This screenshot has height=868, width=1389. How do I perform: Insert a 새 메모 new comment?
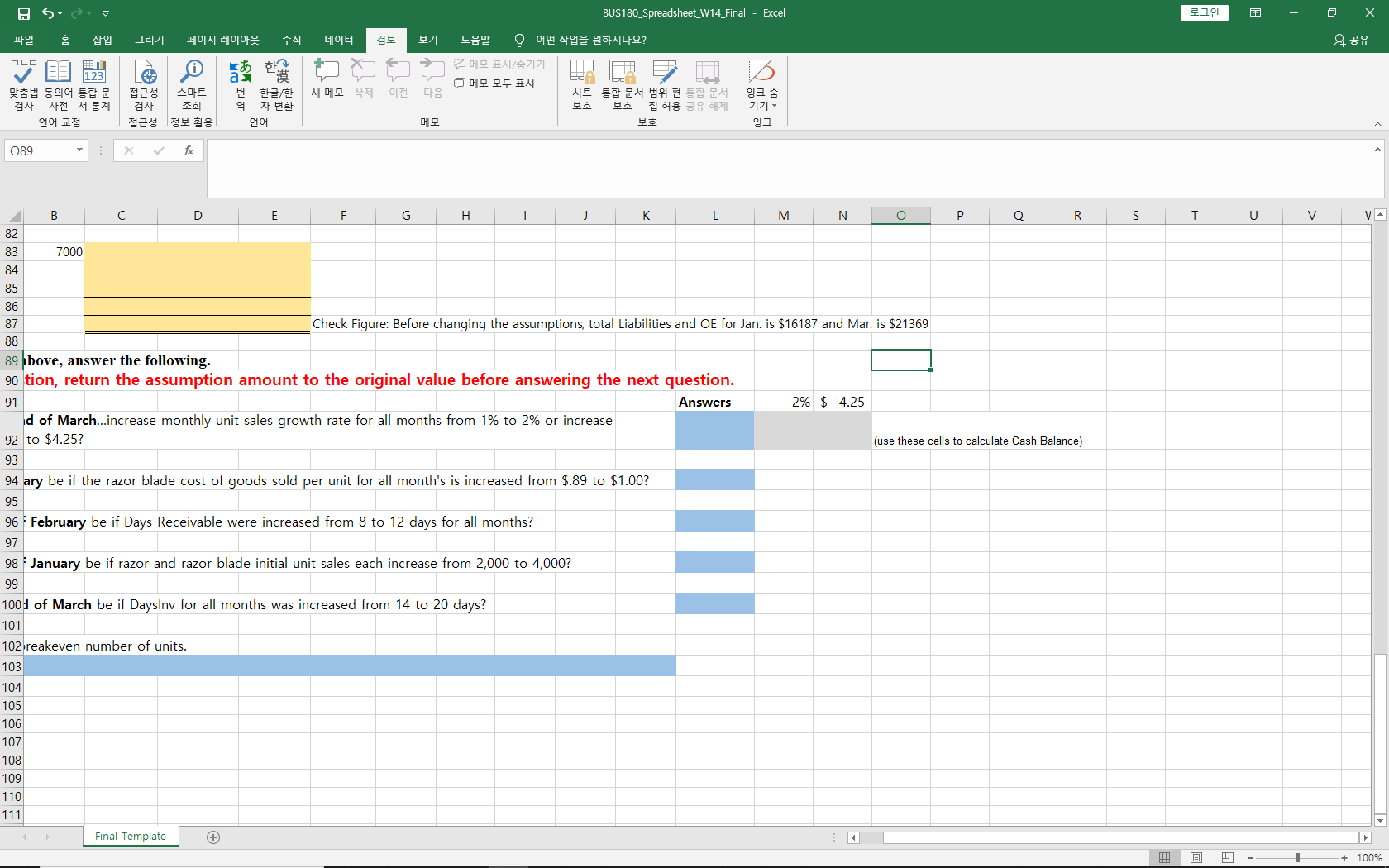(327, 79)
